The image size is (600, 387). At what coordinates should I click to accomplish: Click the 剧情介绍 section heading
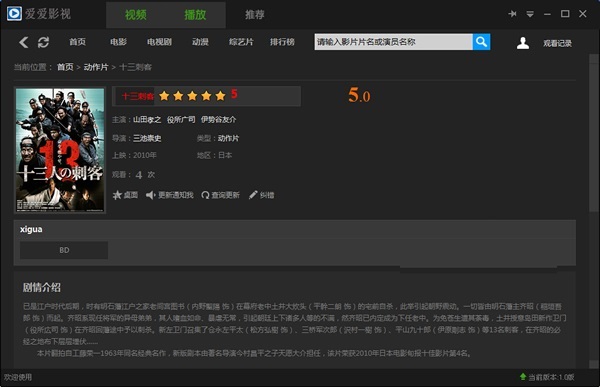42,287
